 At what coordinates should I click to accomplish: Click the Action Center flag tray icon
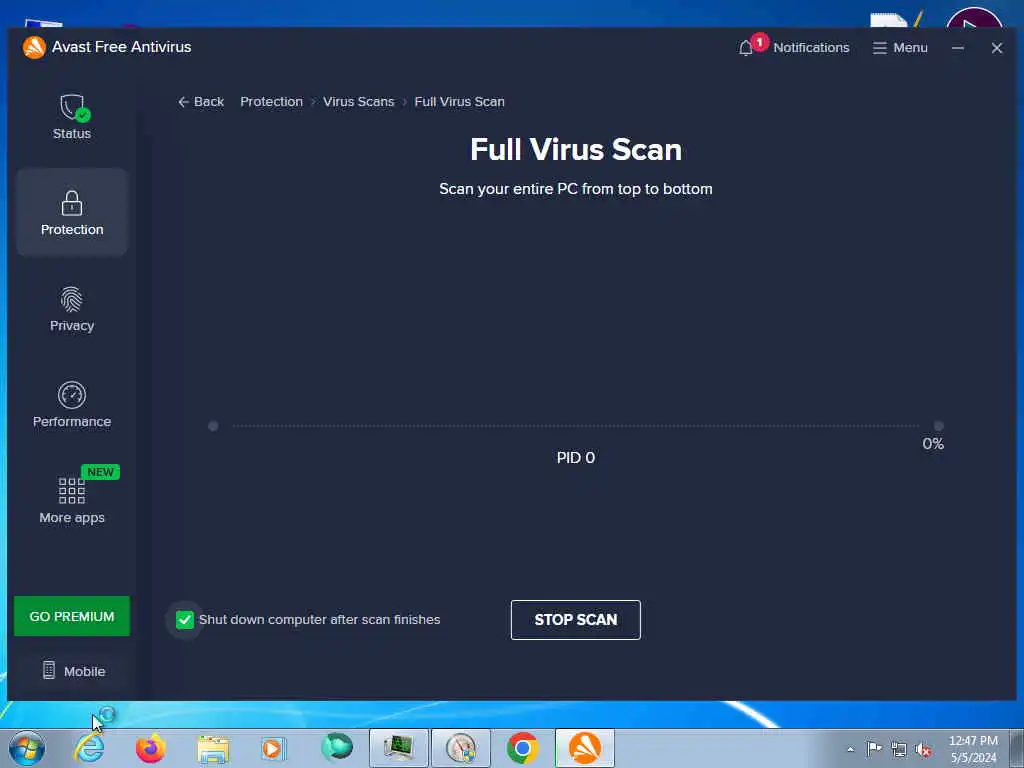coord(874,749)
